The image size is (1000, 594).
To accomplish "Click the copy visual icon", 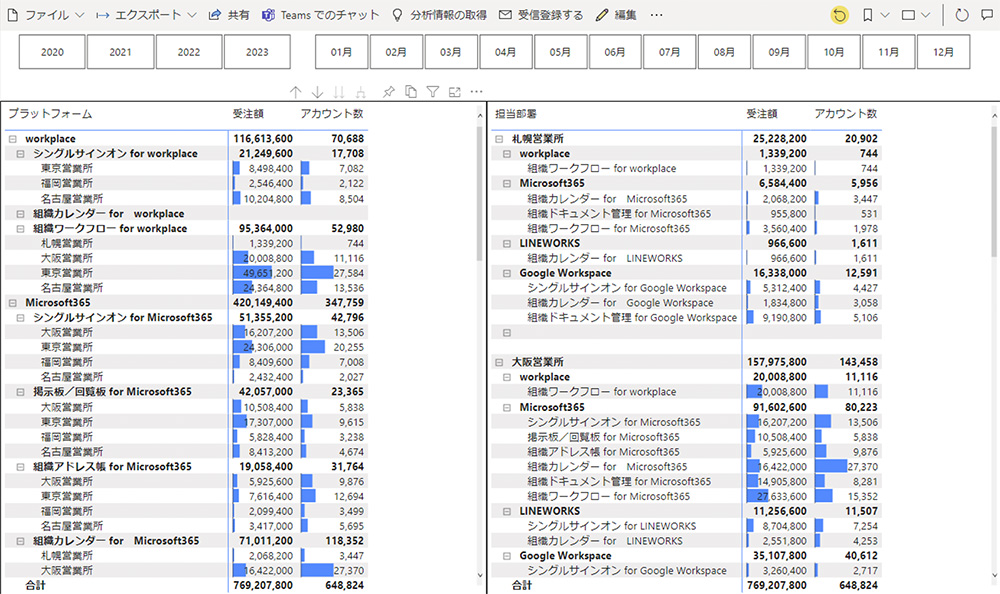I will pyautogui.click(x=411, y=92).
